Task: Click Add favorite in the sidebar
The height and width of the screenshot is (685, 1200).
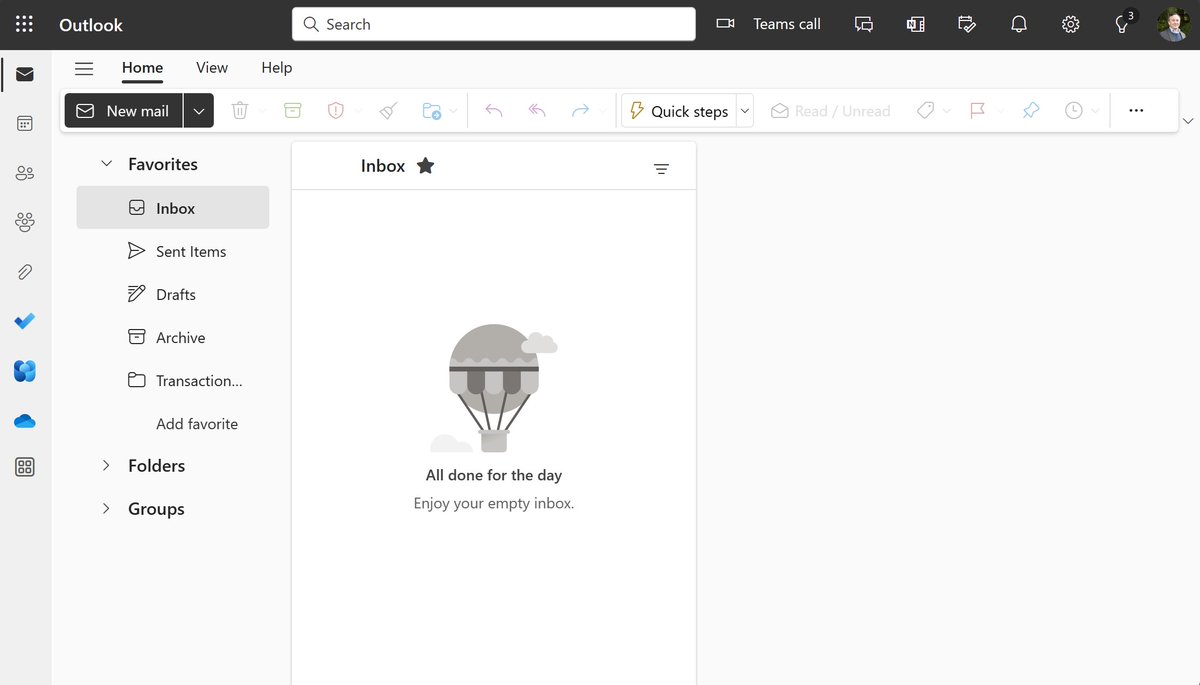Action: 196,423
